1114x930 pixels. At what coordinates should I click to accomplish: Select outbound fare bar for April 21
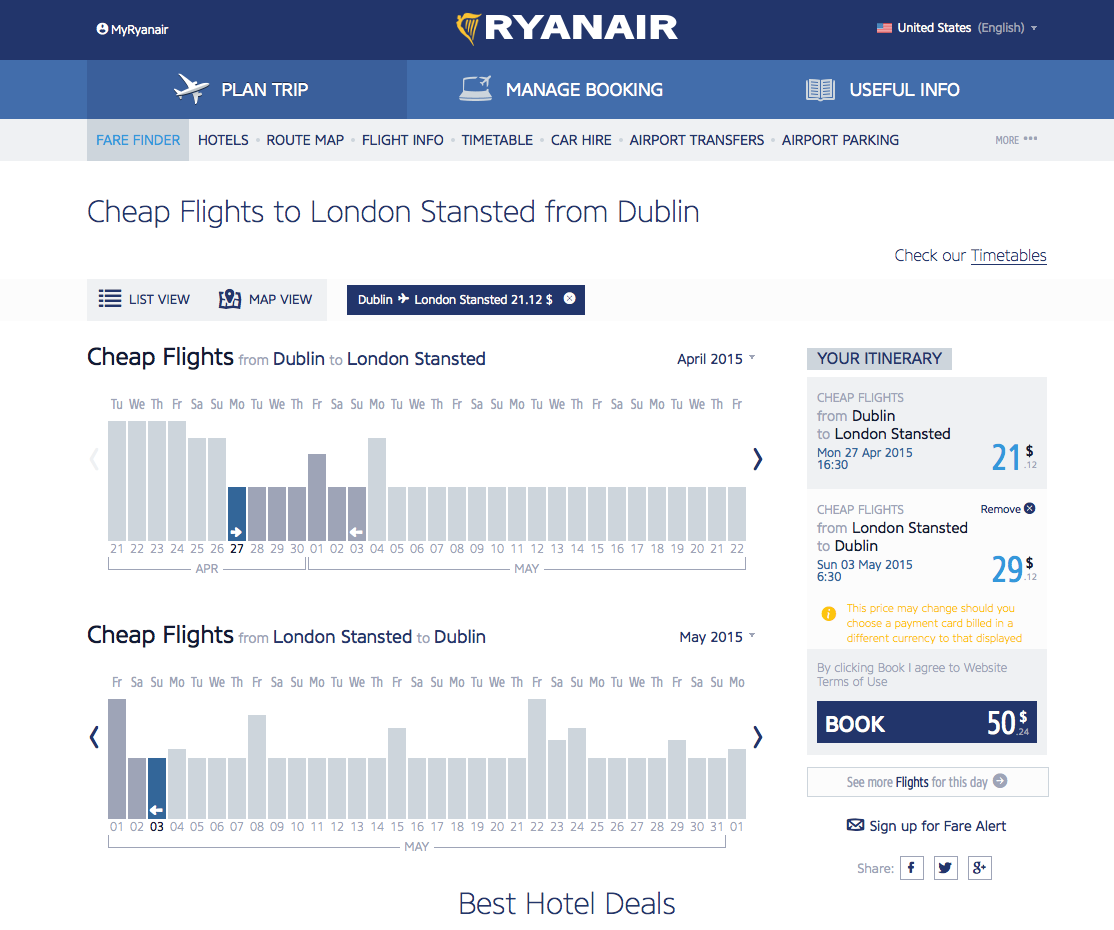pyautogui.click(x=117, y=481)
